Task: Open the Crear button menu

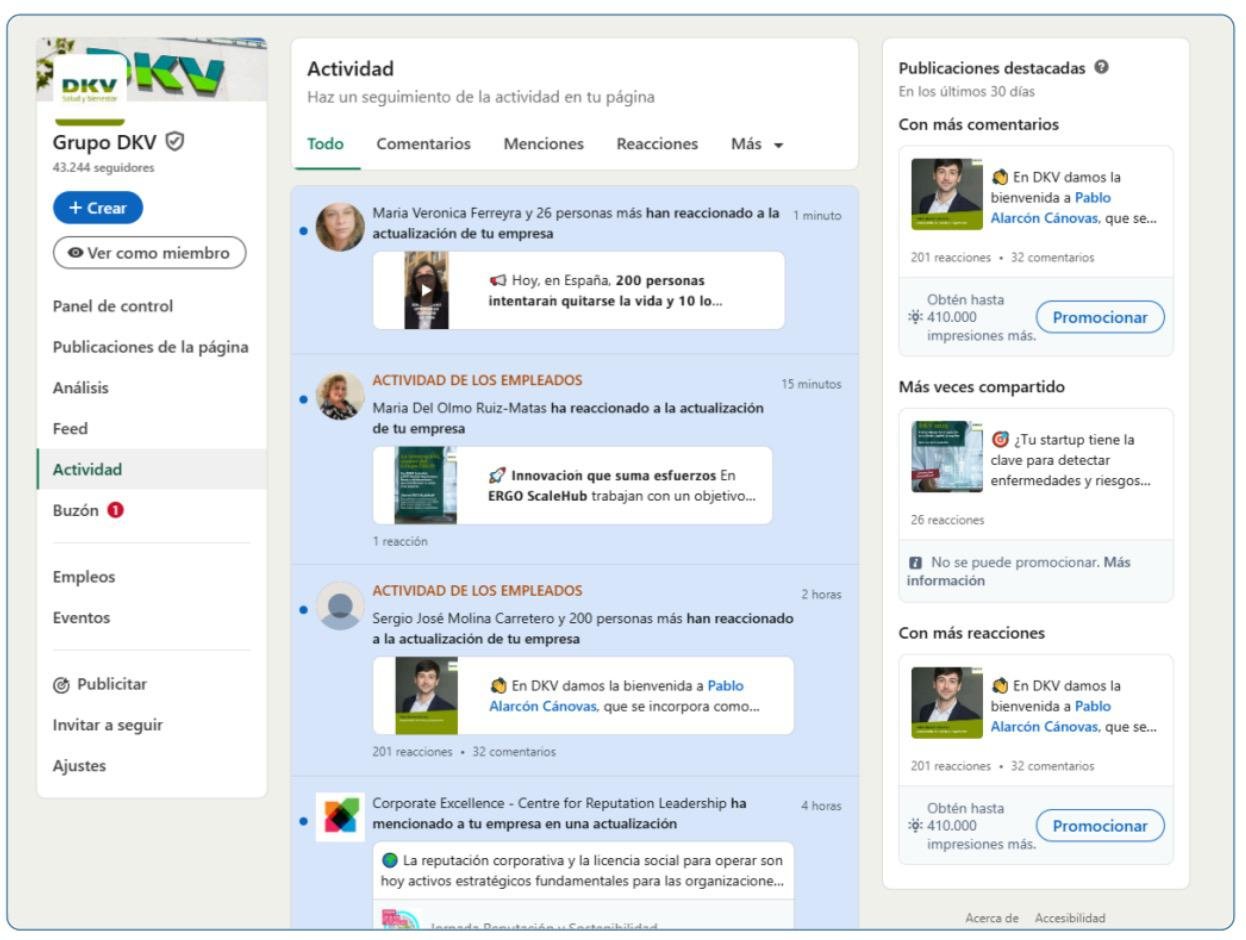Action: click(x=98, y=208)
